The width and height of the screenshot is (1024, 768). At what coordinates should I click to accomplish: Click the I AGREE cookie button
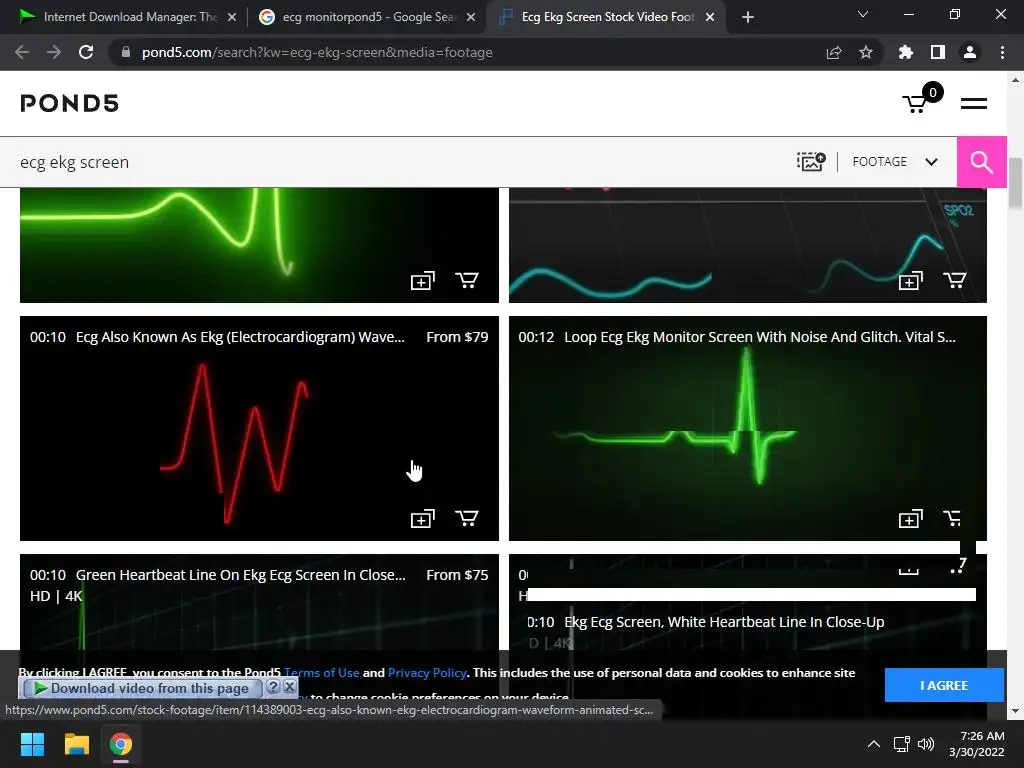(944, 685)
